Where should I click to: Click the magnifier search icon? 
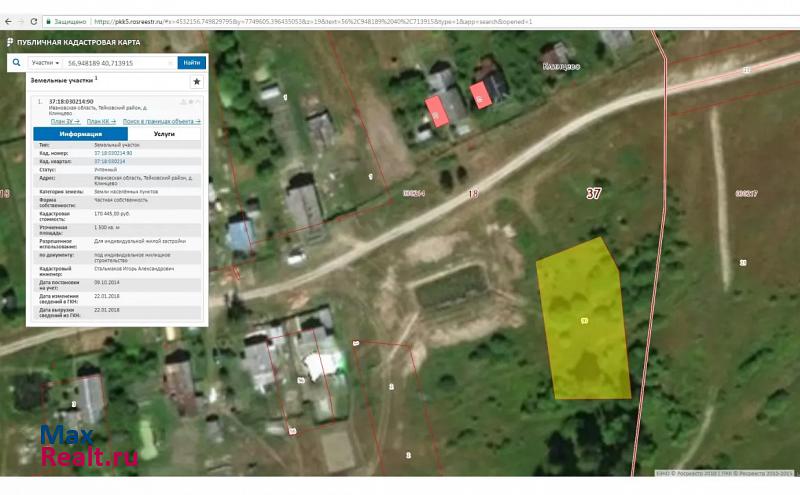(16, 62)
